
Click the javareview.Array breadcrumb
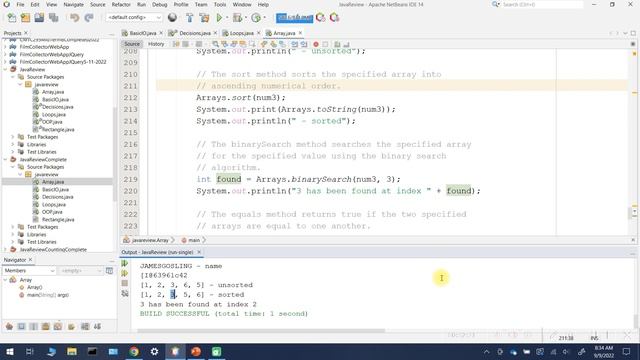(x=150, y=240)
